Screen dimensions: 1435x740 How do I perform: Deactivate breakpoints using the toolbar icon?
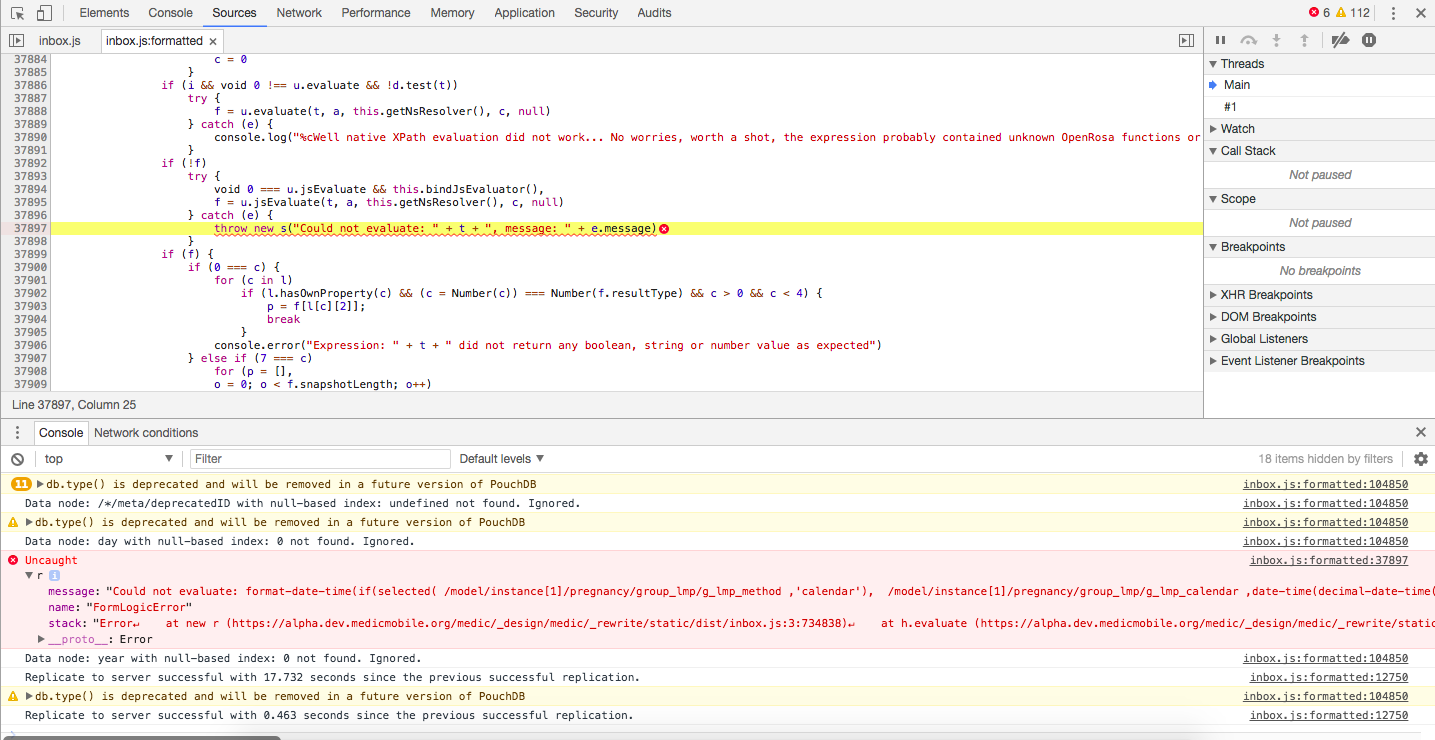click(1340, 40)
